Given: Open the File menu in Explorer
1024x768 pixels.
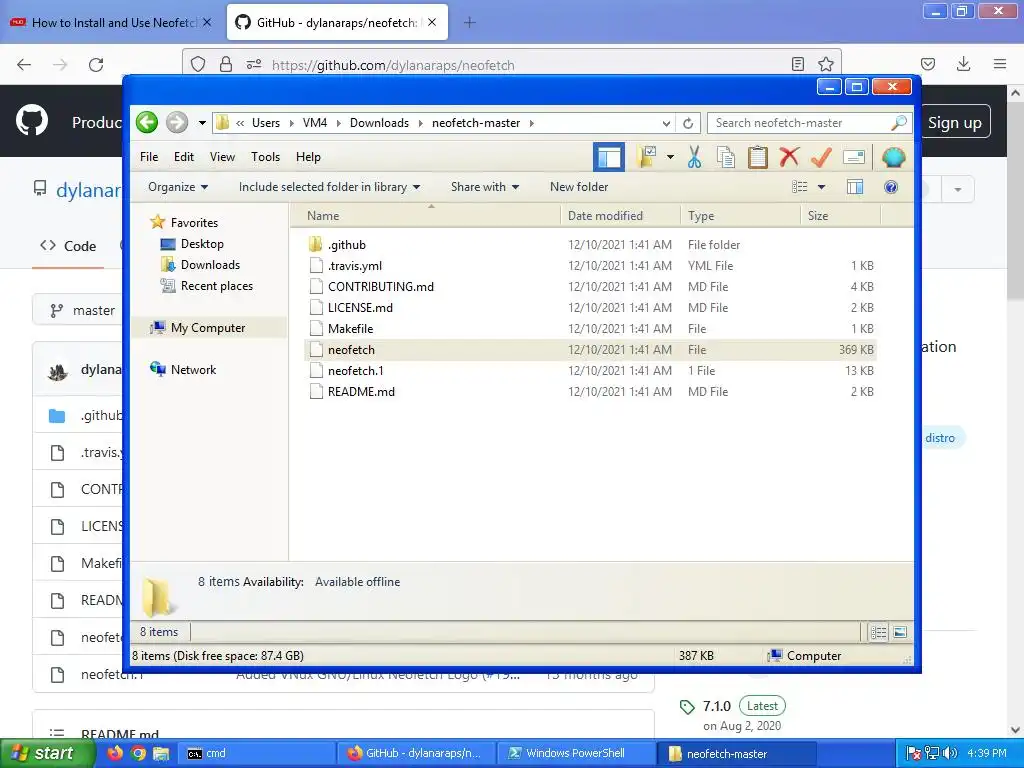Looking at the screenshot, I should point(149,157).
